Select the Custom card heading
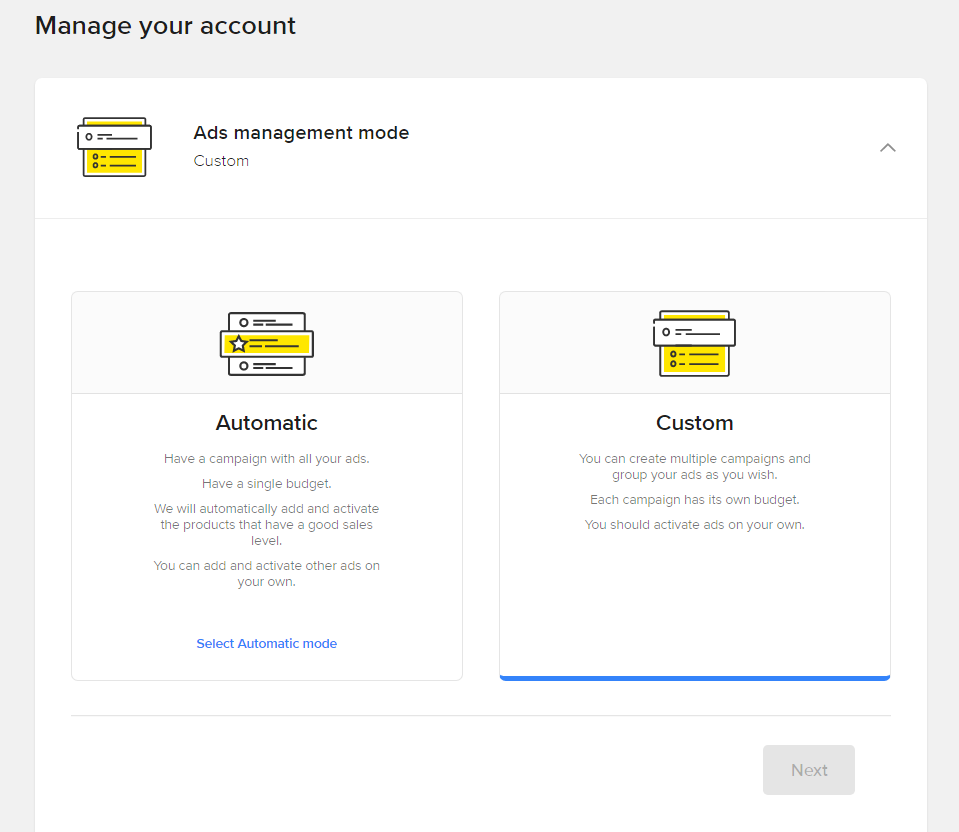The height and width of the screenshot is (832, 959). coord(694,423)
